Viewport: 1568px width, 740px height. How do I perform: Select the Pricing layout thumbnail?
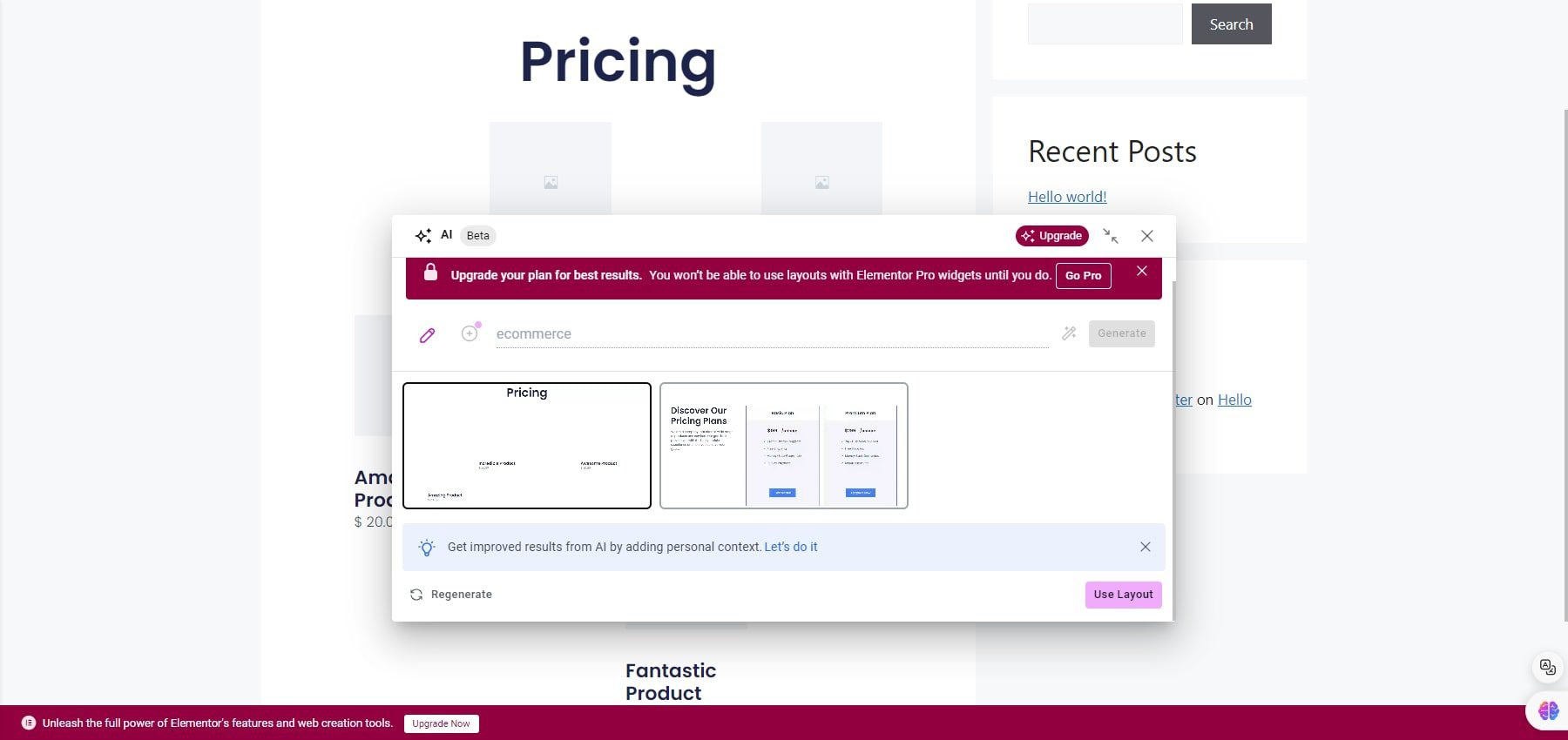526,445
